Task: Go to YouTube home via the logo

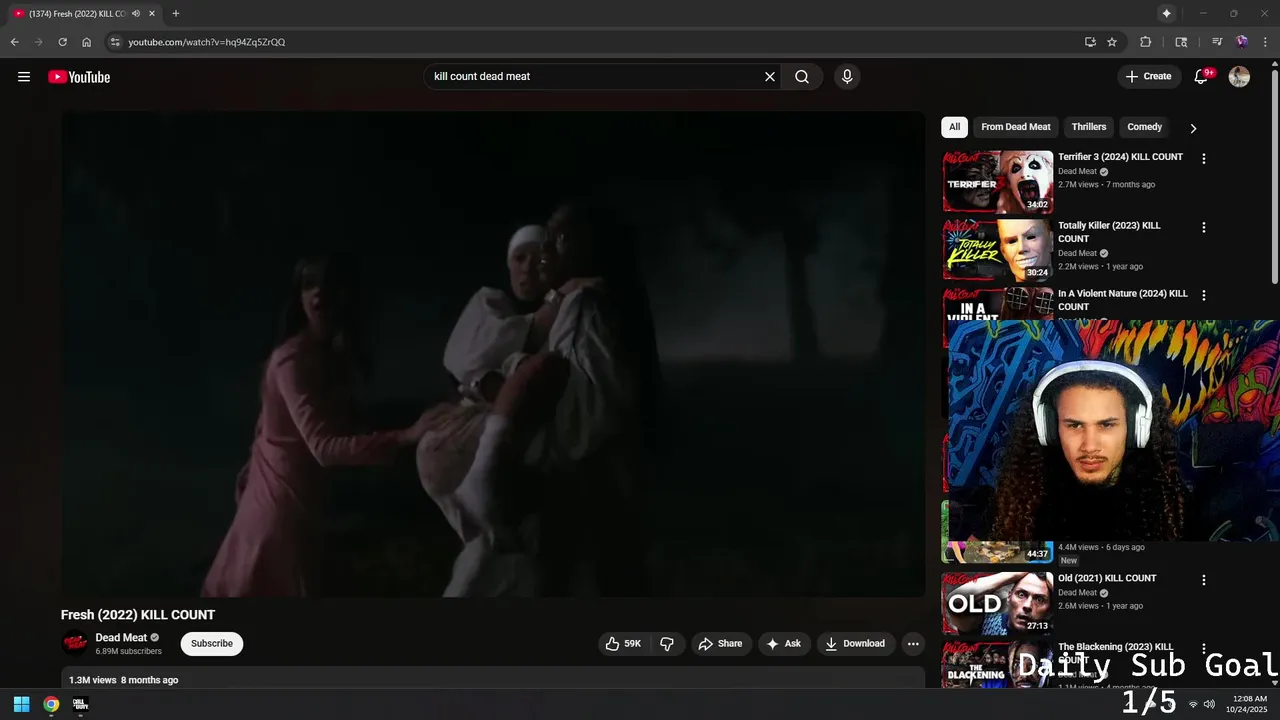Action: pos(79,77)
